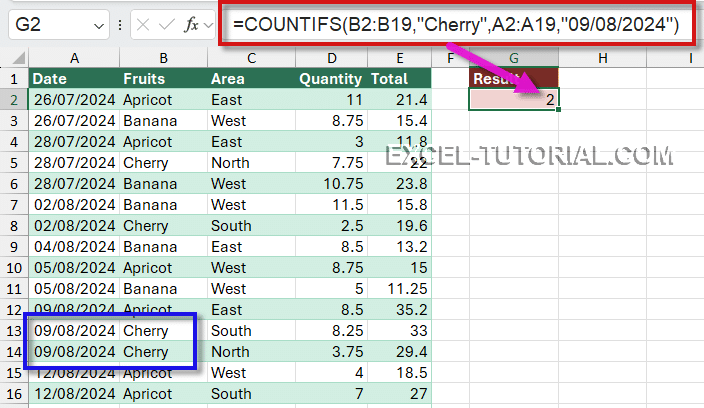Viewport: 704px width, 408px height.
Task: Expand the dropdown arrow beside fx
Action: [x=208, y=26]
